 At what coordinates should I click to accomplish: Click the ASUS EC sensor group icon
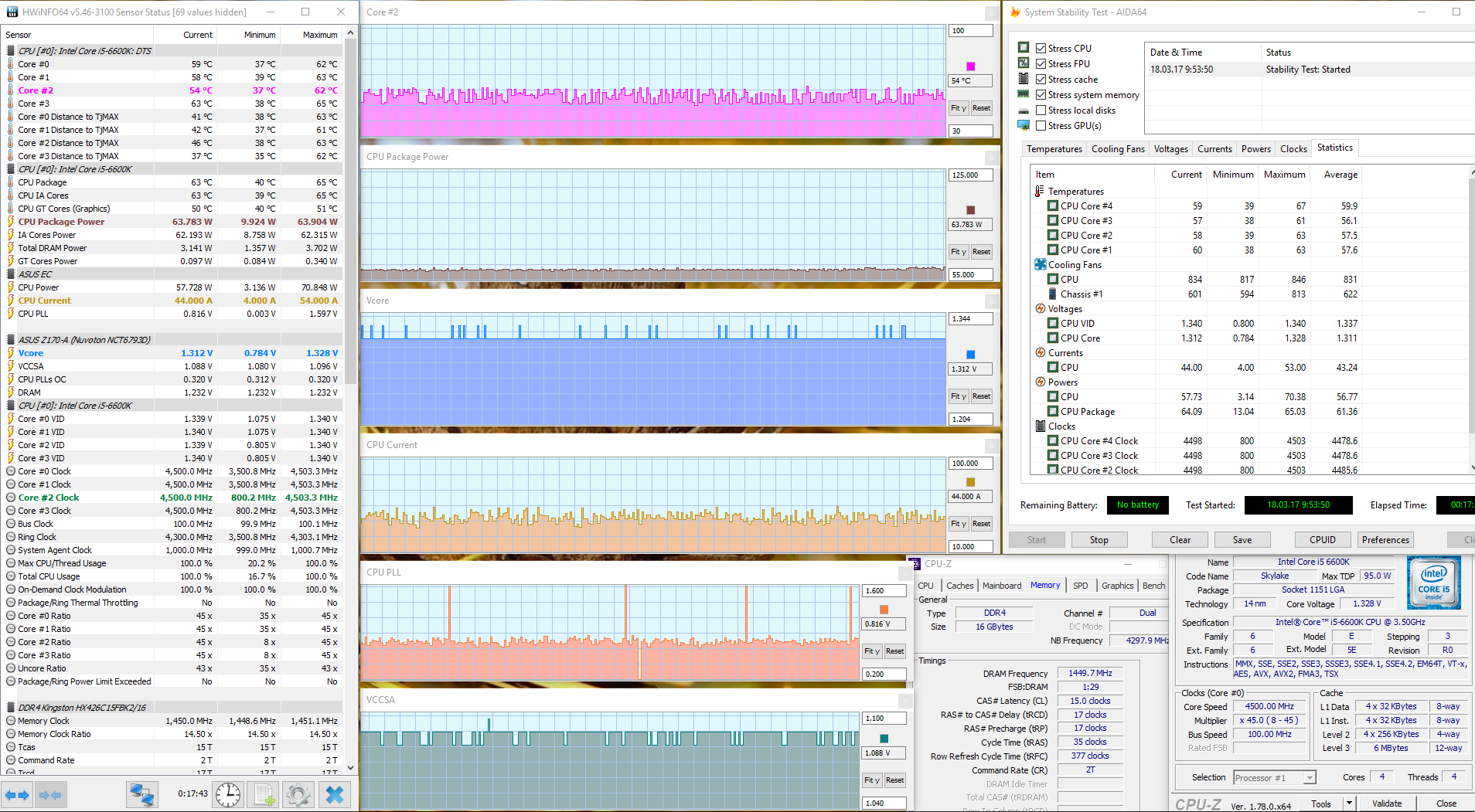(11, 273)
